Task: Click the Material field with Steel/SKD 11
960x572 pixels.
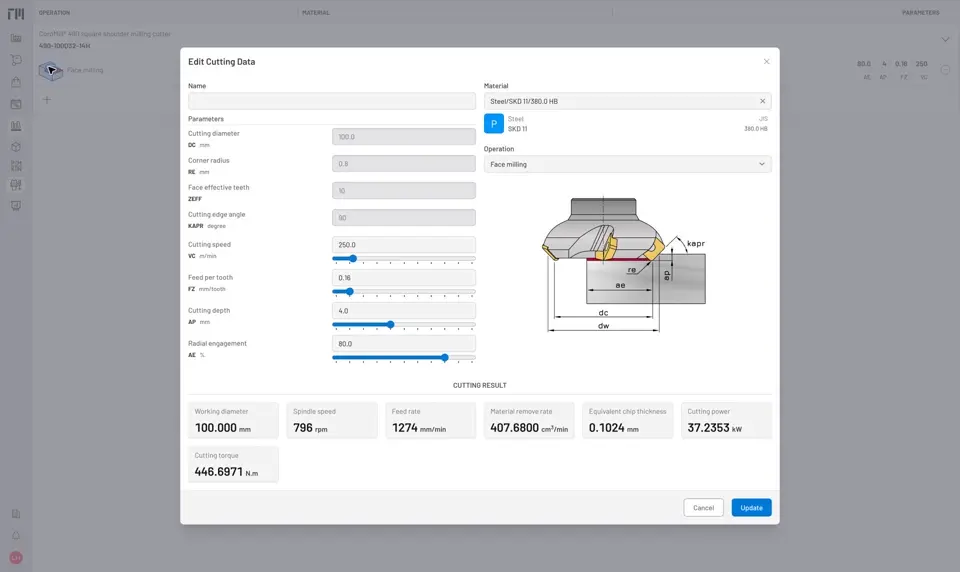Action: coord(628,101)
